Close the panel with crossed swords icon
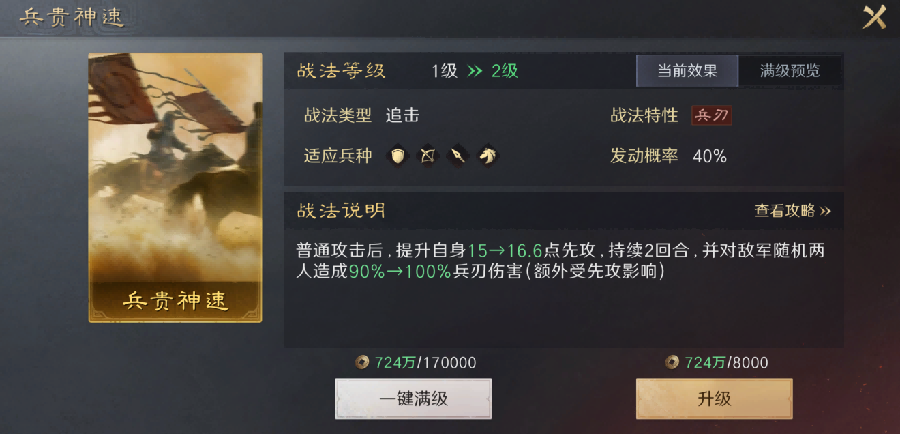900x434 pixels. (875, 17)
